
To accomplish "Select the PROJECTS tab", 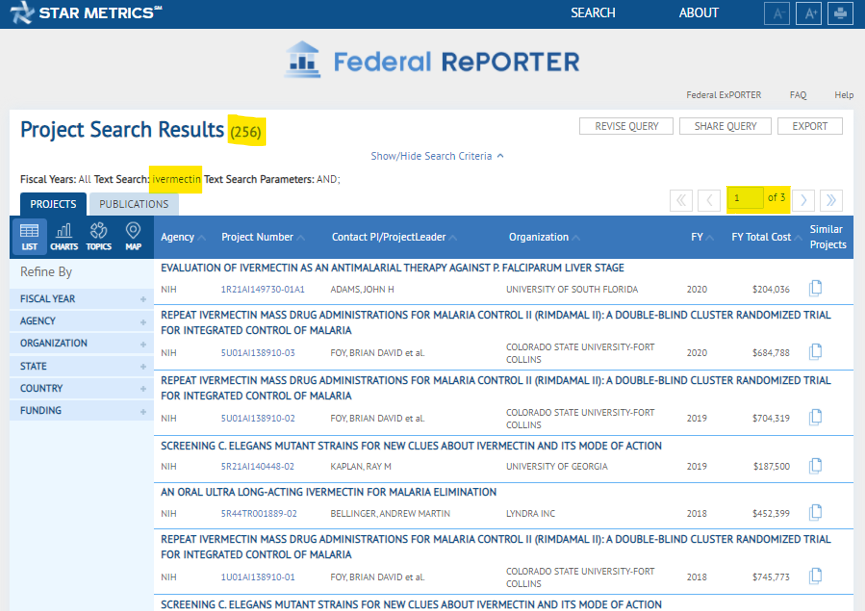I will [53, 204].
